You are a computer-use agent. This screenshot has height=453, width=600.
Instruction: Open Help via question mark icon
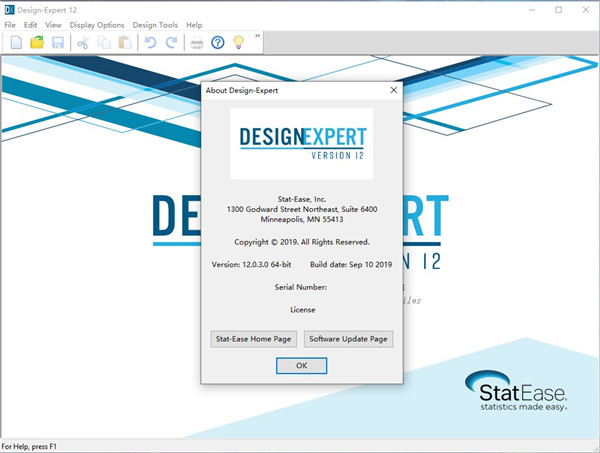tap(218, 42)
